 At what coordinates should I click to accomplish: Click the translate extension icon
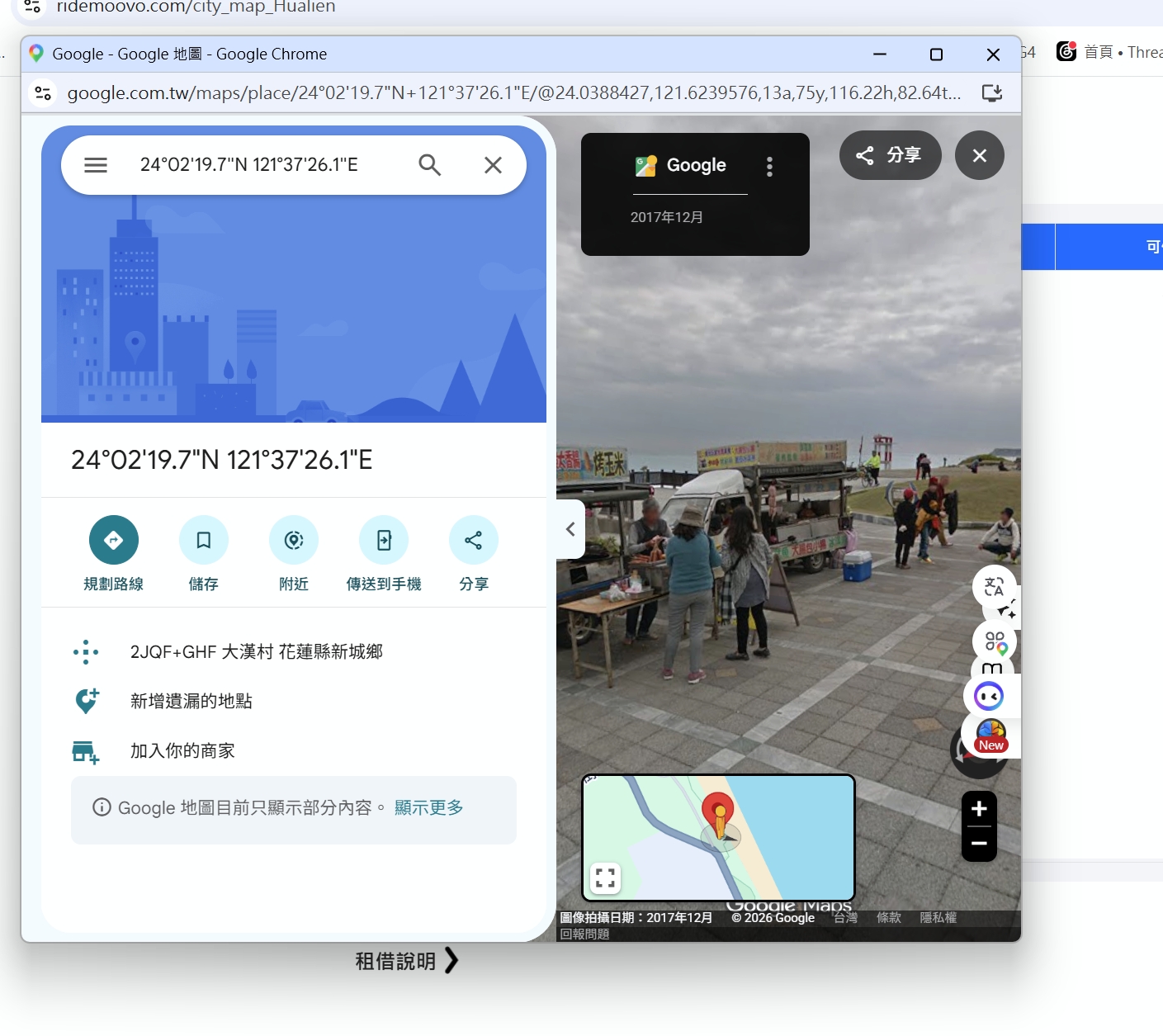[994, 587]
